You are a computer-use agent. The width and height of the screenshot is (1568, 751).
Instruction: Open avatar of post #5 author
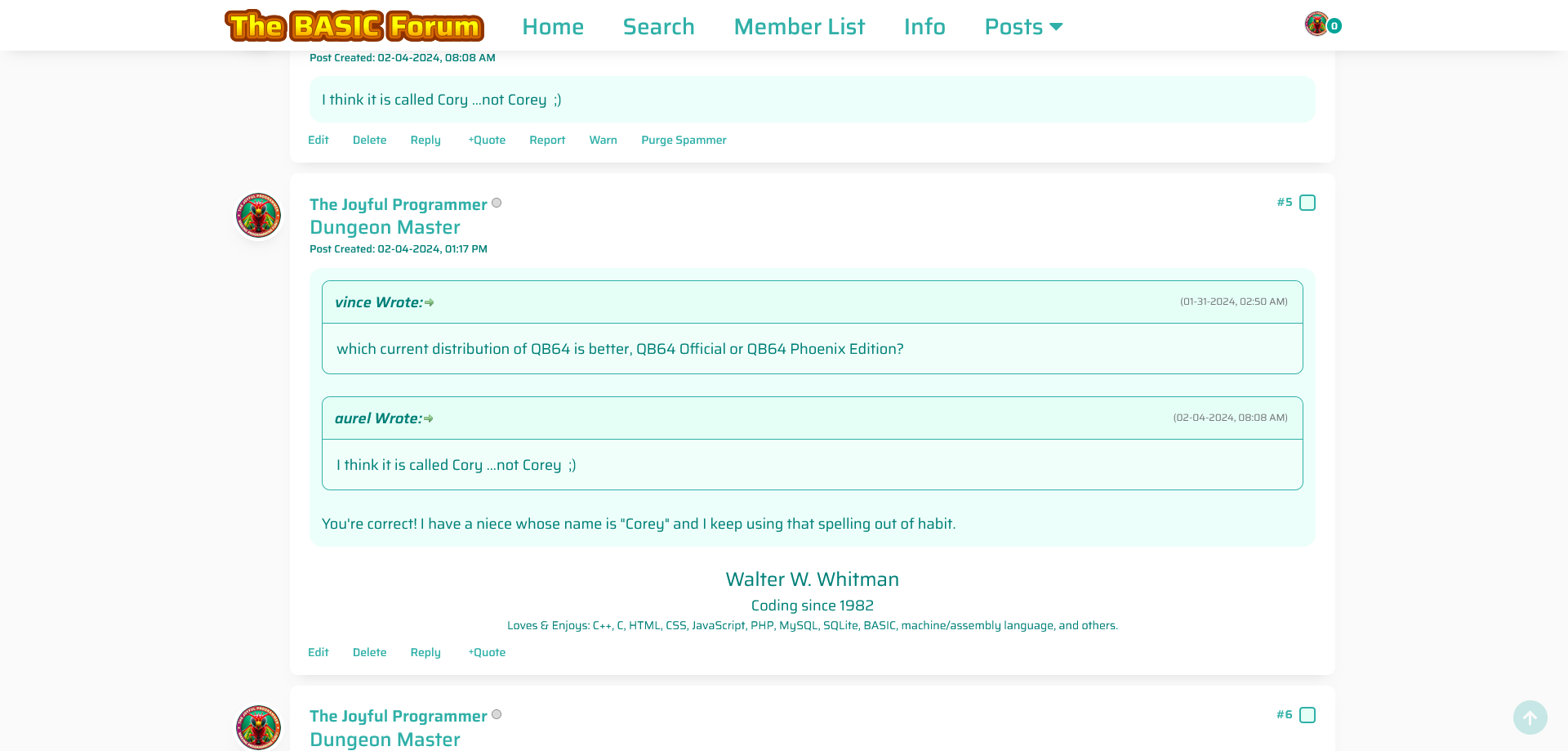click(259, 215)
